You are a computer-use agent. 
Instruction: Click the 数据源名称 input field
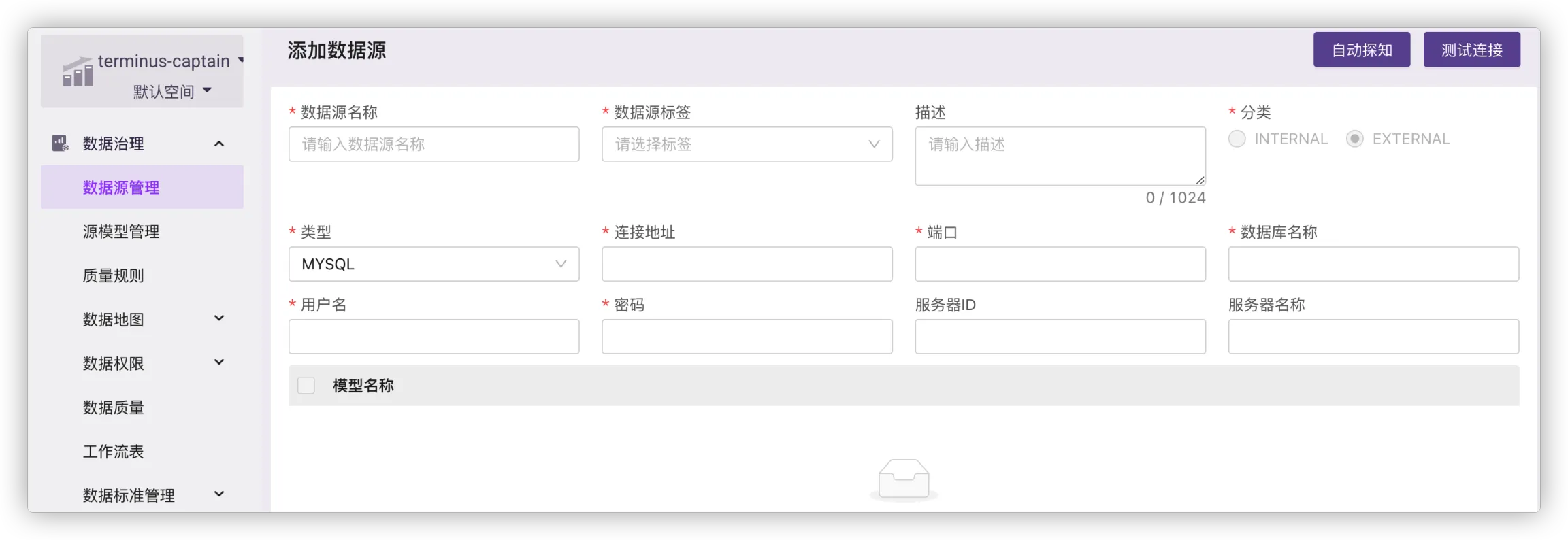[x=434, y=144]
